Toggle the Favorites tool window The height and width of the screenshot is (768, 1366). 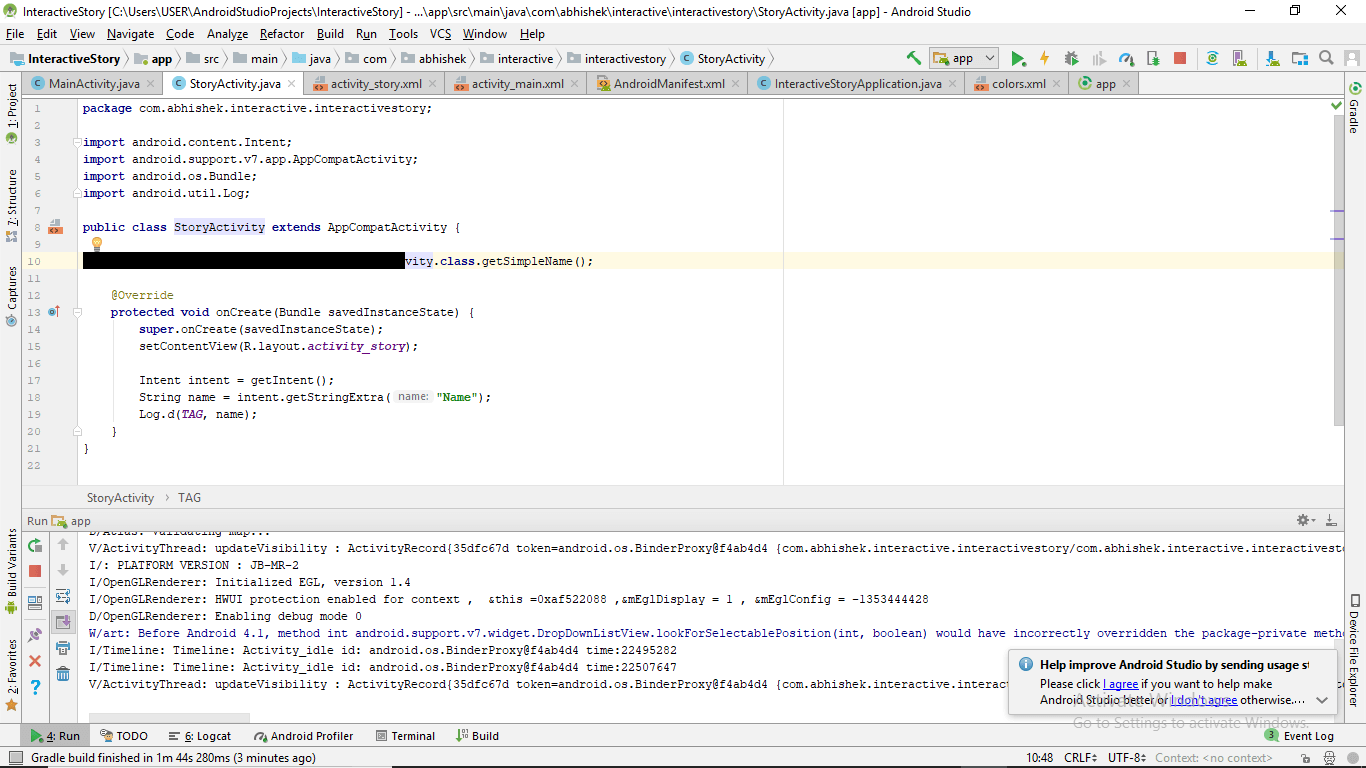pyautogui.click(x=12, y=675)
